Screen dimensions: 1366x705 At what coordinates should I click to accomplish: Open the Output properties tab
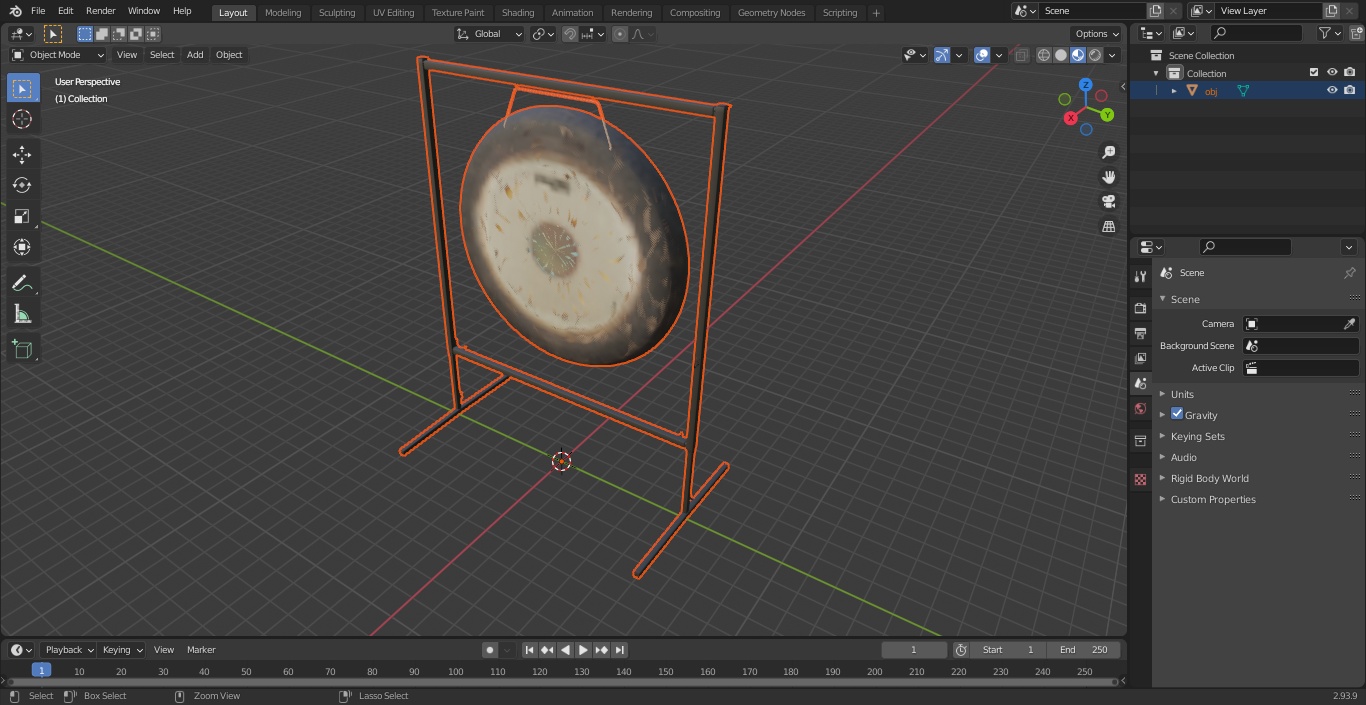(x=1140, y=333)
